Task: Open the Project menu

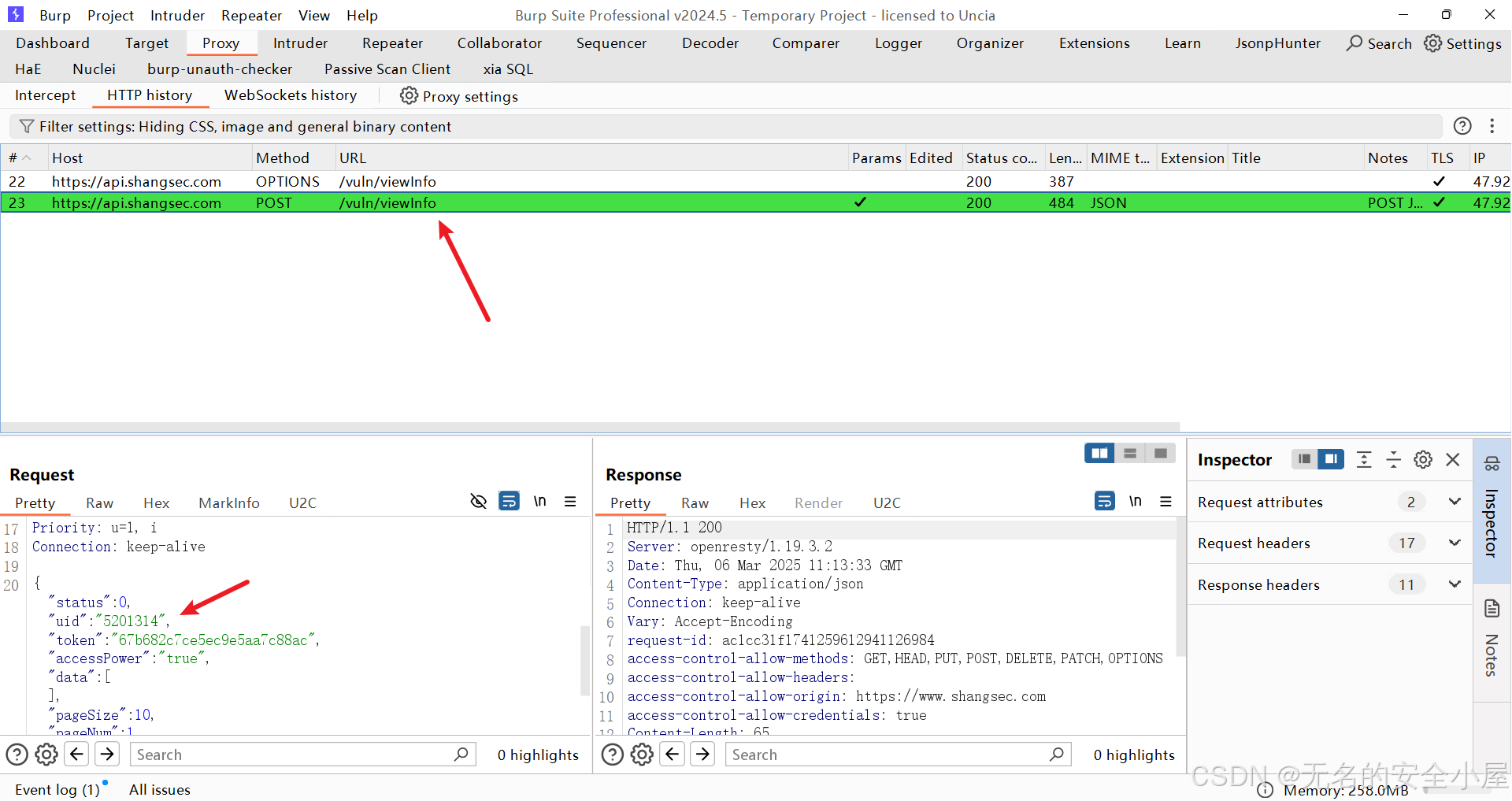Action: pyautogui.click(x=110, y=15)
